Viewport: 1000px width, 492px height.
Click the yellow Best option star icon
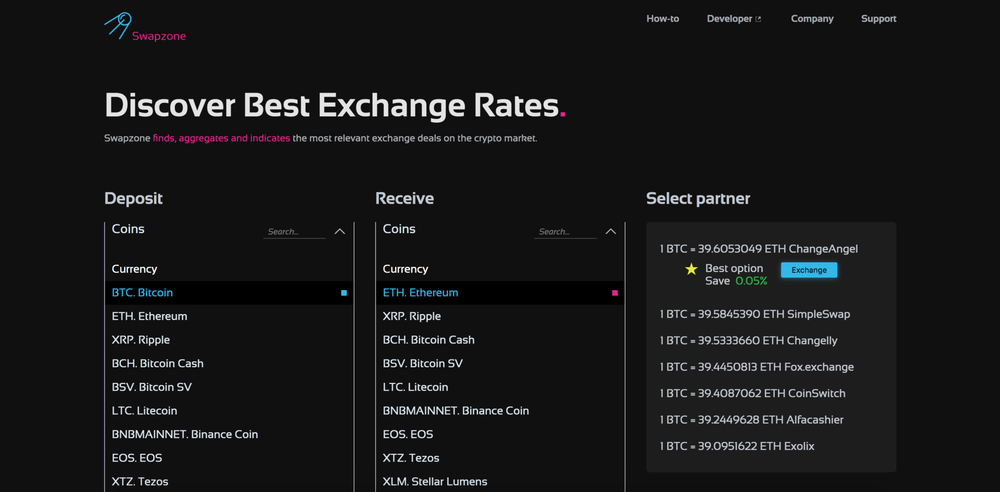pos(691,270)
